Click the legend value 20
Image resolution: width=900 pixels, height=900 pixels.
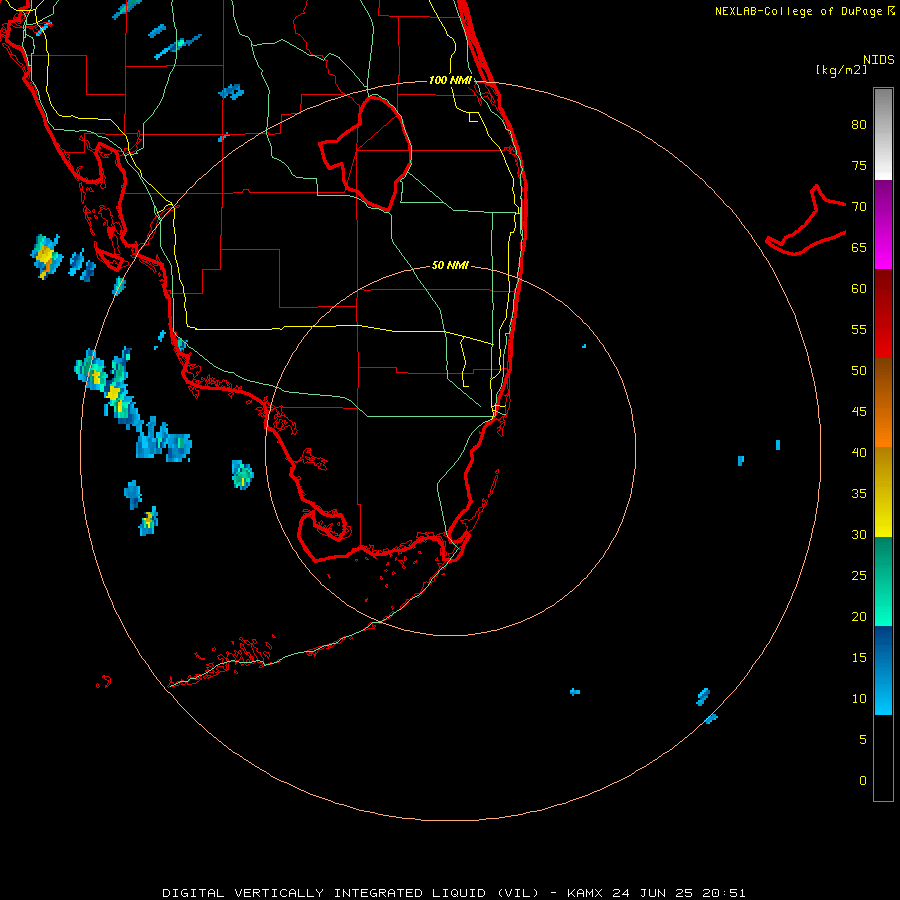click(x=859, y=617)
